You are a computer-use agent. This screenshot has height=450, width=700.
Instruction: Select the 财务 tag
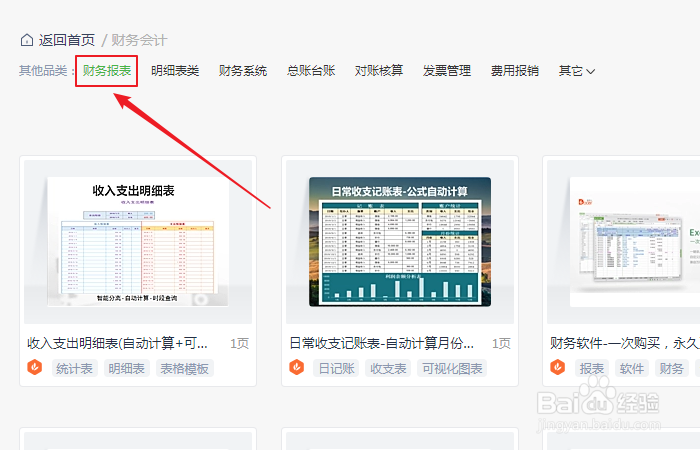click(x=671, y=368)
